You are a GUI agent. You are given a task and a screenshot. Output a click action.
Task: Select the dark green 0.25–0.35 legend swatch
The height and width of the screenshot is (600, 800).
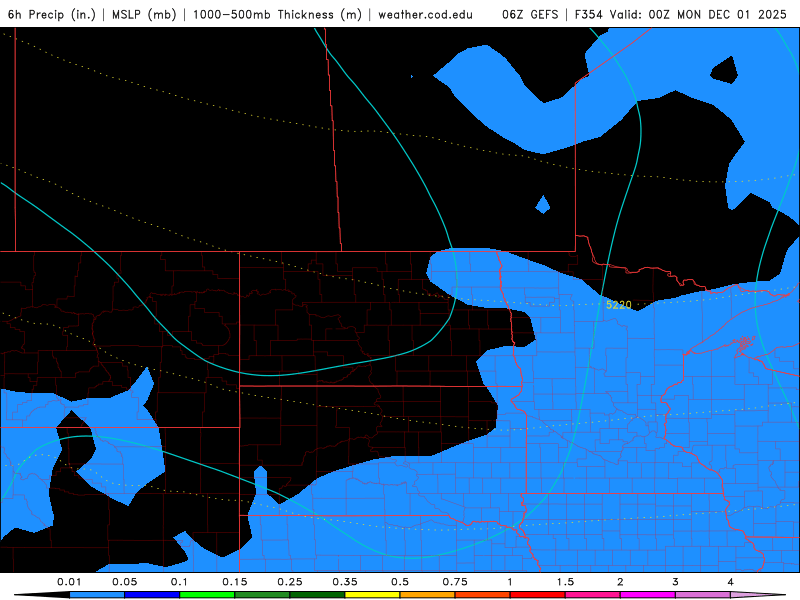[317, 595]
